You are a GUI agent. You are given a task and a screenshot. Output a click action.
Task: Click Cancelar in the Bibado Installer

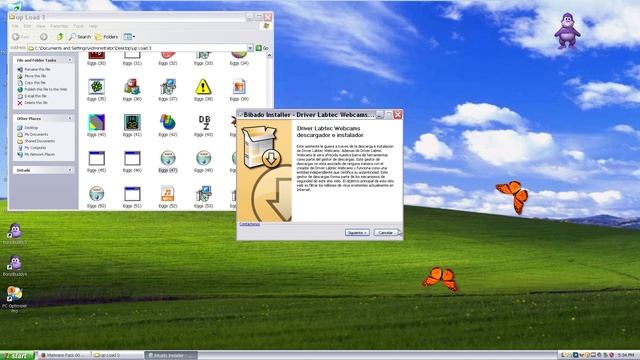coord(386,233)
